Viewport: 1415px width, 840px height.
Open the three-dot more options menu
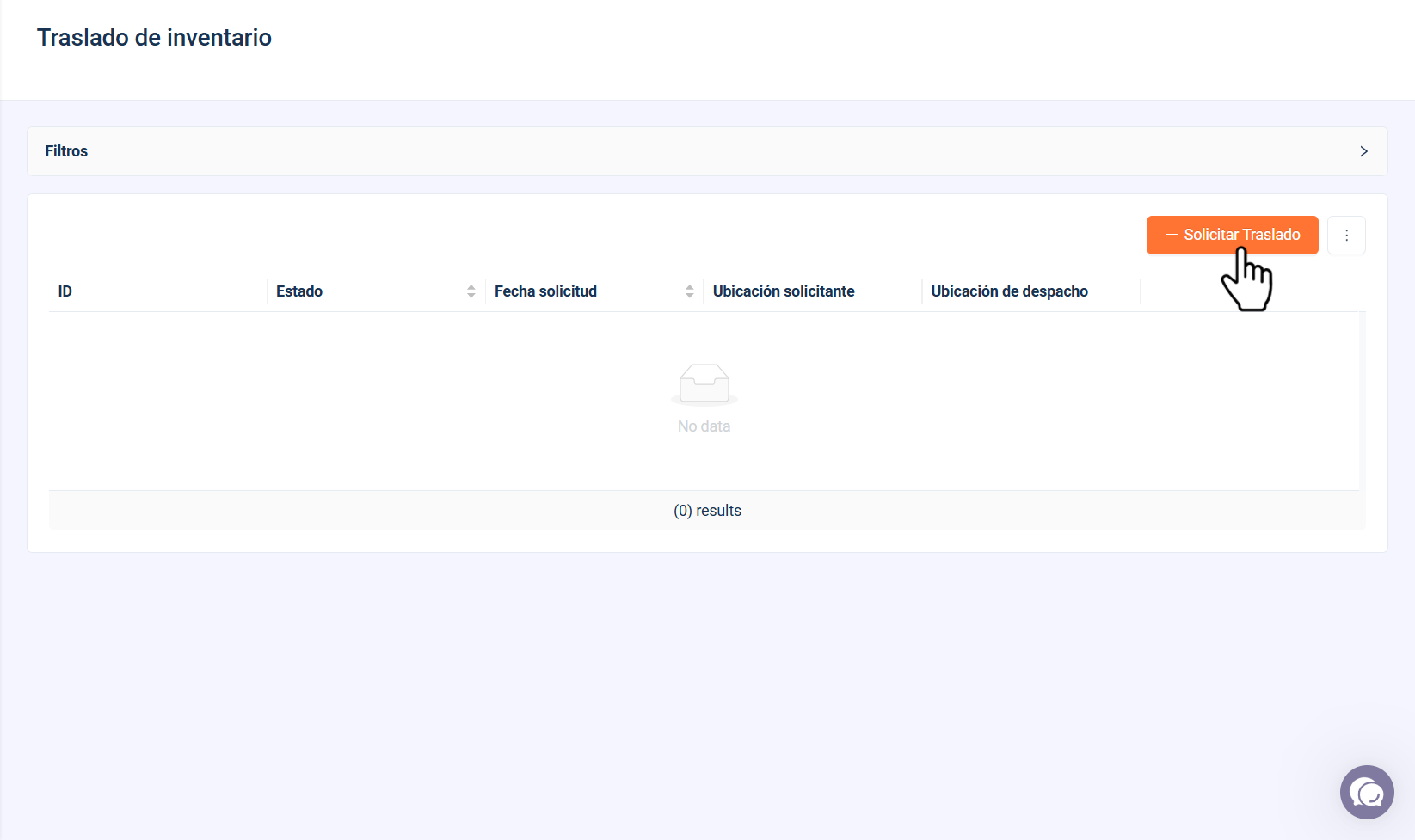[1346, 235]
